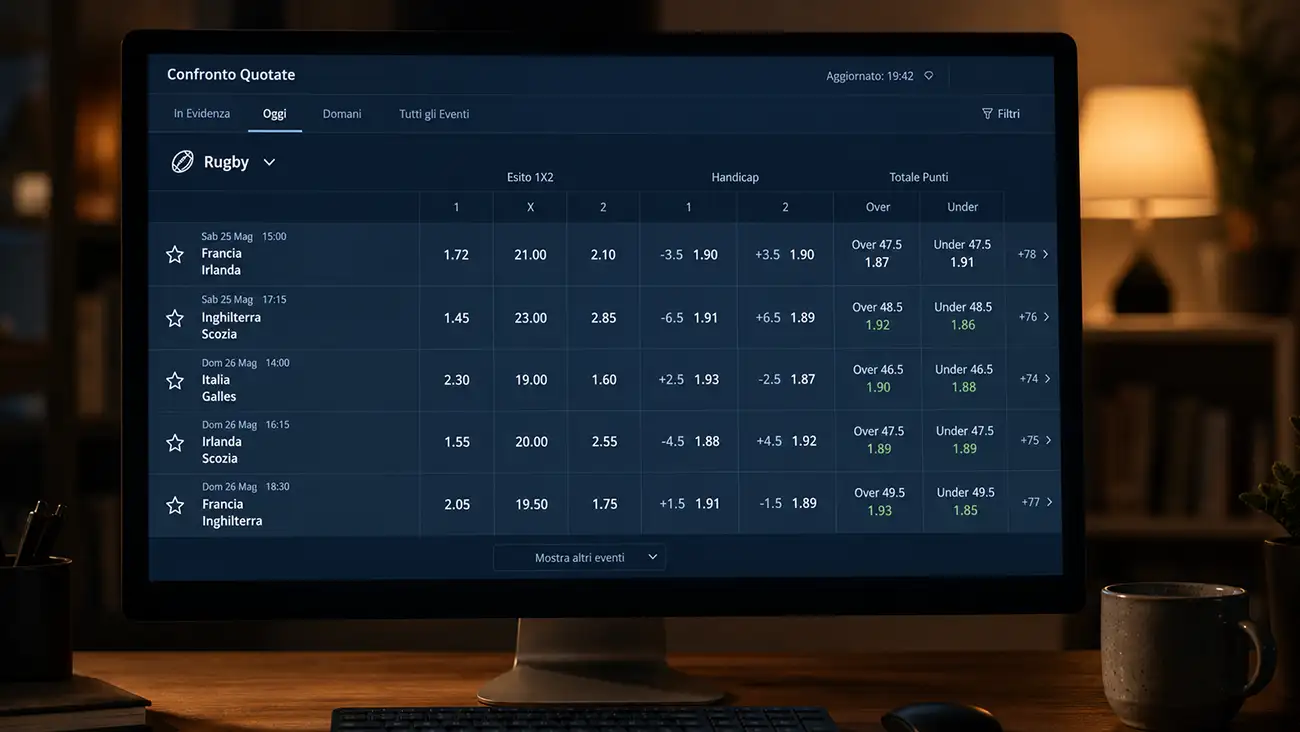Select draw odds 20.00 Irlanda Scozia

pos(531,442)
